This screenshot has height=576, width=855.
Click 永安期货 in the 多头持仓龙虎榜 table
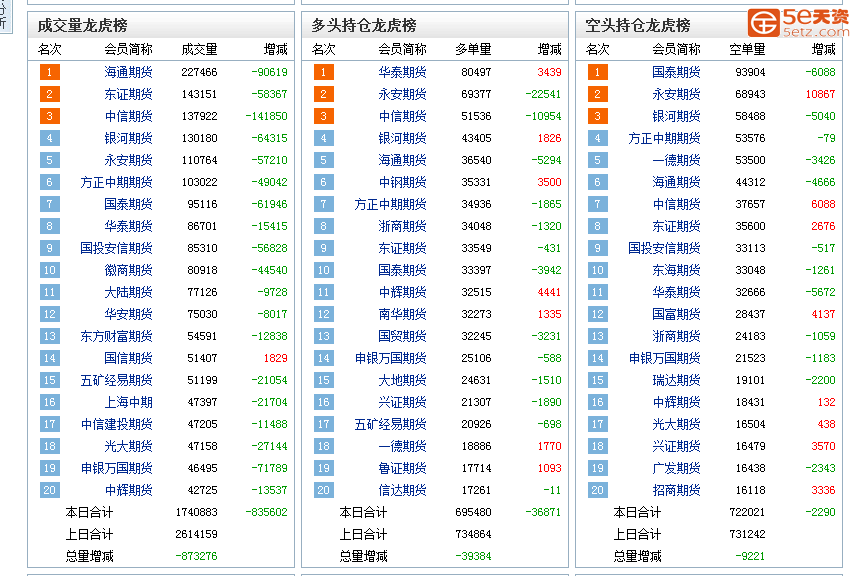[402, 94]
